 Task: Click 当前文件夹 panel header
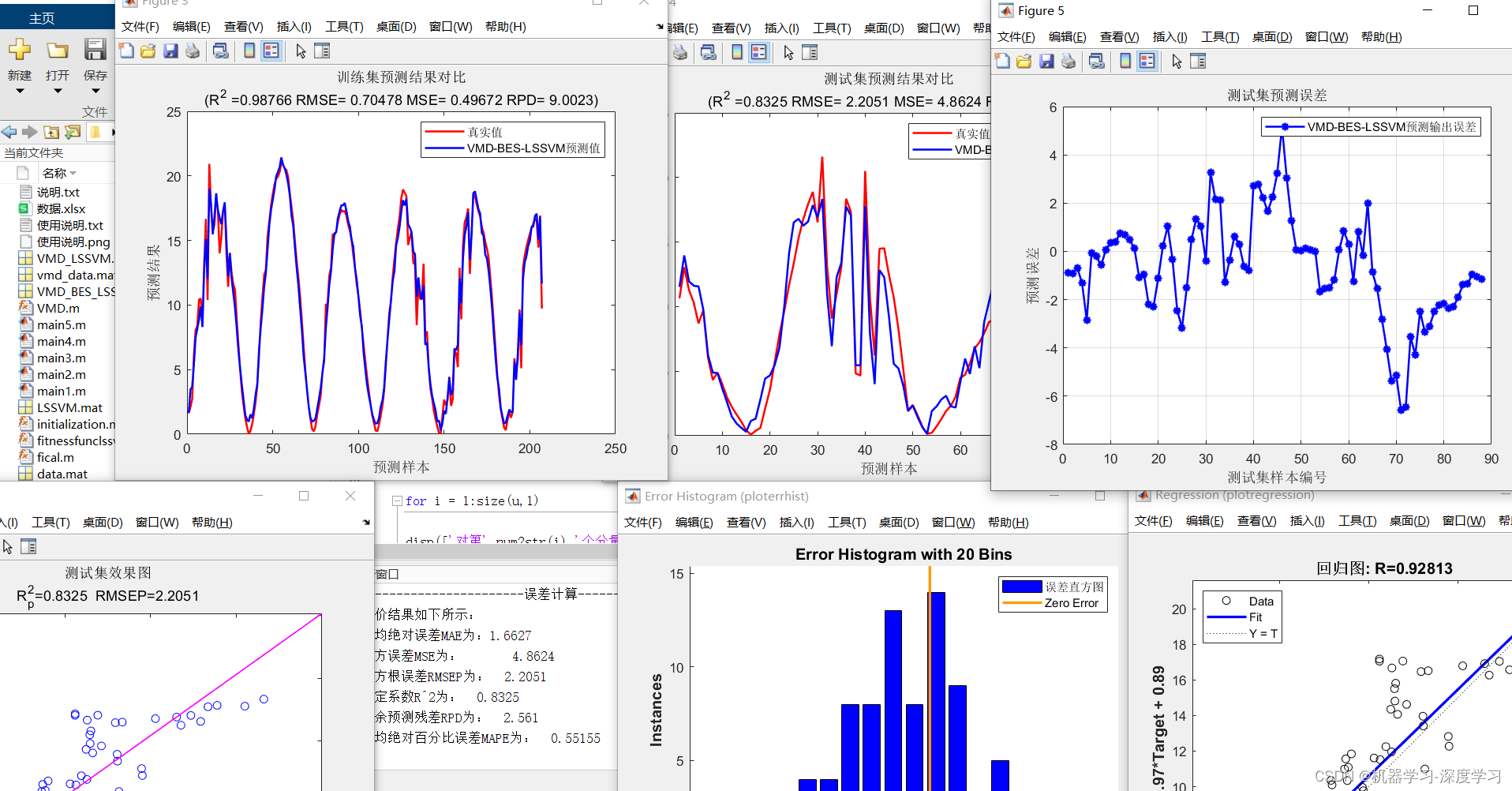[x=34, y=153]
